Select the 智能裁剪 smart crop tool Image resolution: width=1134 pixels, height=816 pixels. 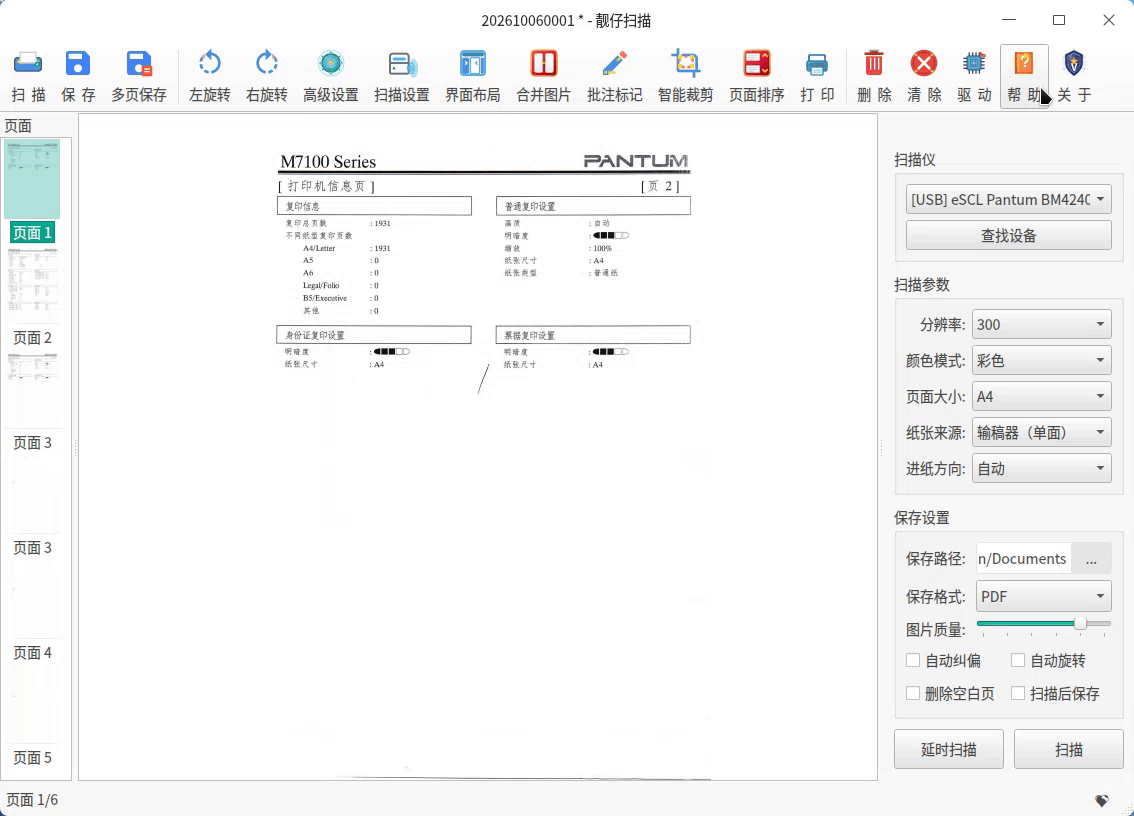686,76
